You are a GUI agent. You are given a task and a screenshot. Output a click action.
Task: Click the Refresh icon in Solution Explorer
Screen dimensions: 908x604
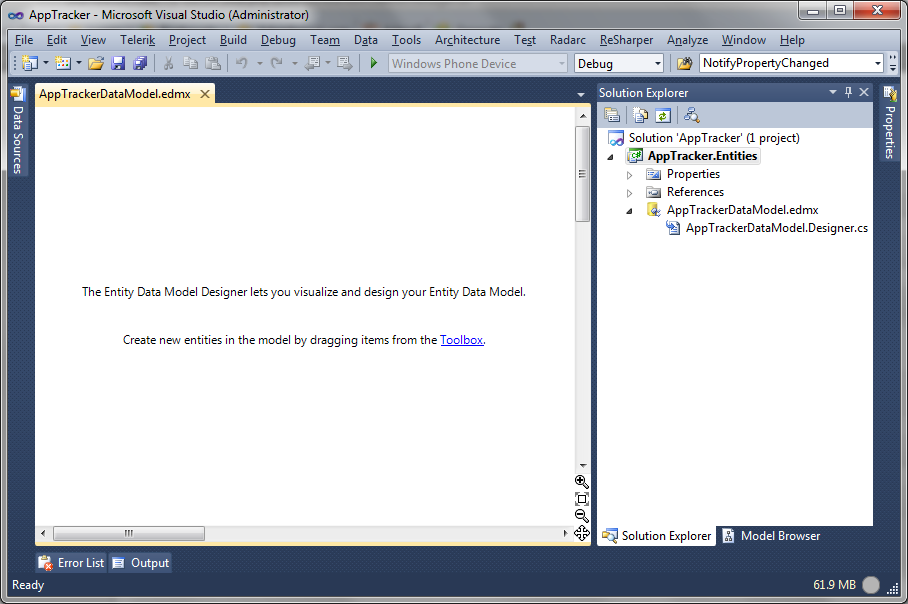(x=662, y=115)
